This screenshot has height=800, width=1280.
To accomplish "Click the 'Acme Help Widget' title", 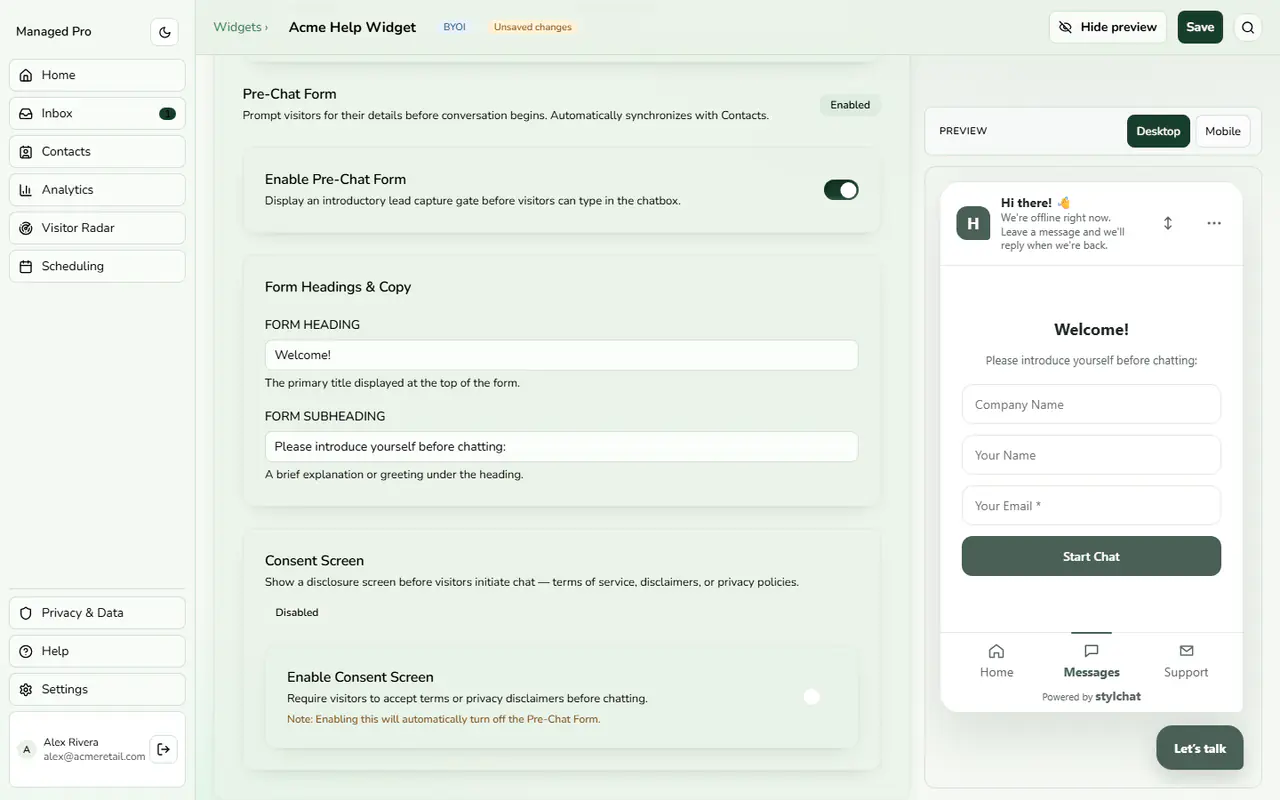I will click(352, 27).
